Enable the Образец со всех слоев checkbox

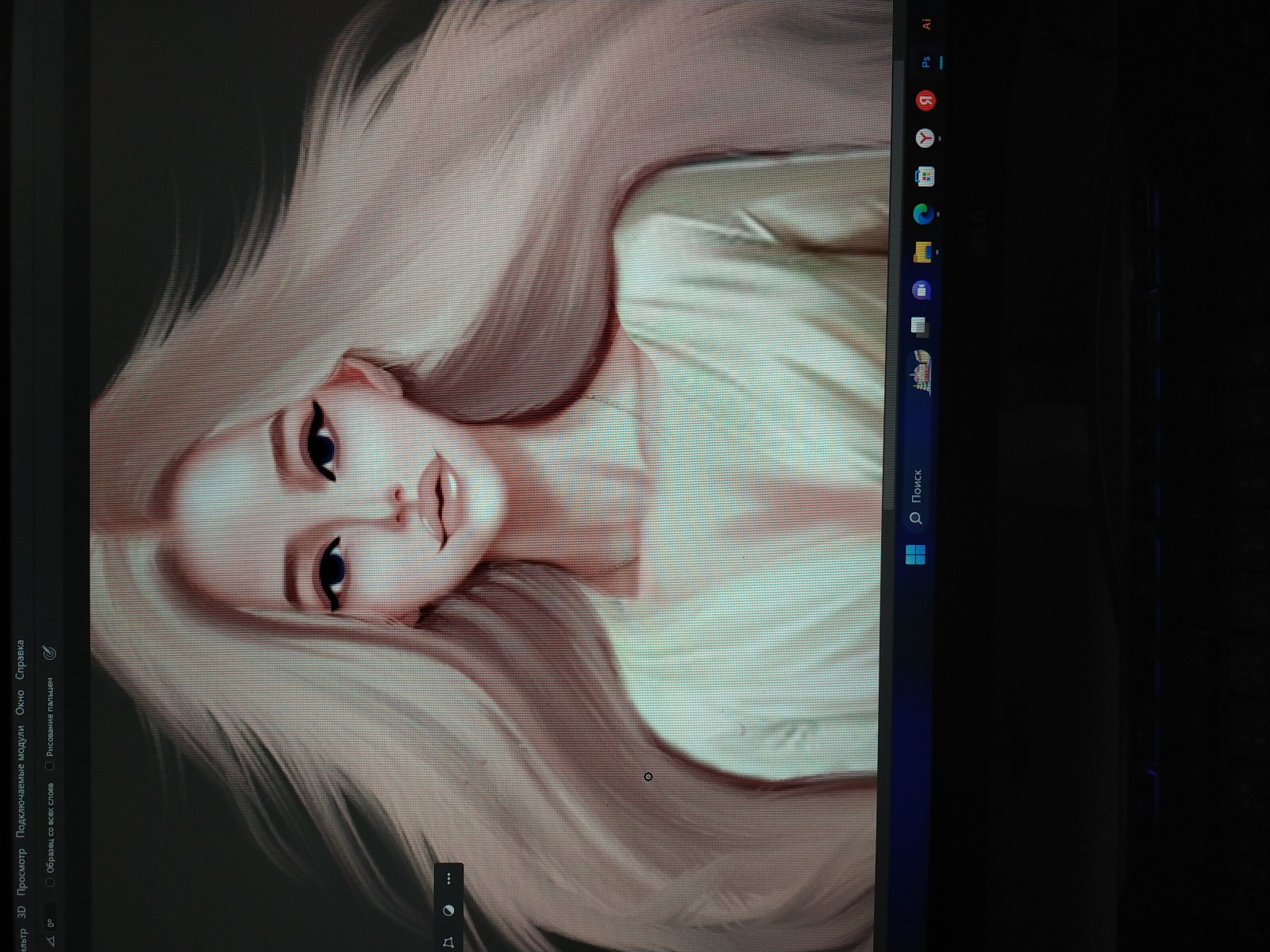51,881
